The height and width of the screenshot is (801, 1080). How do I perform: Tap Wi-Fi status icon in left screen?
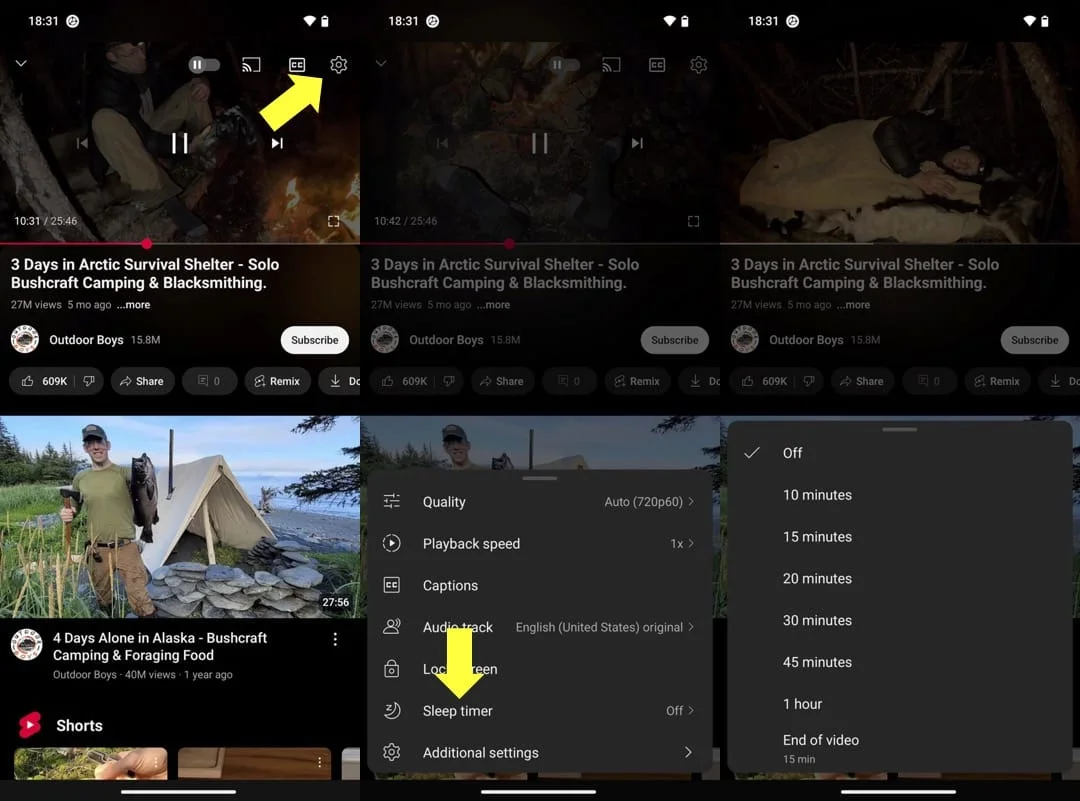[310, 21]
